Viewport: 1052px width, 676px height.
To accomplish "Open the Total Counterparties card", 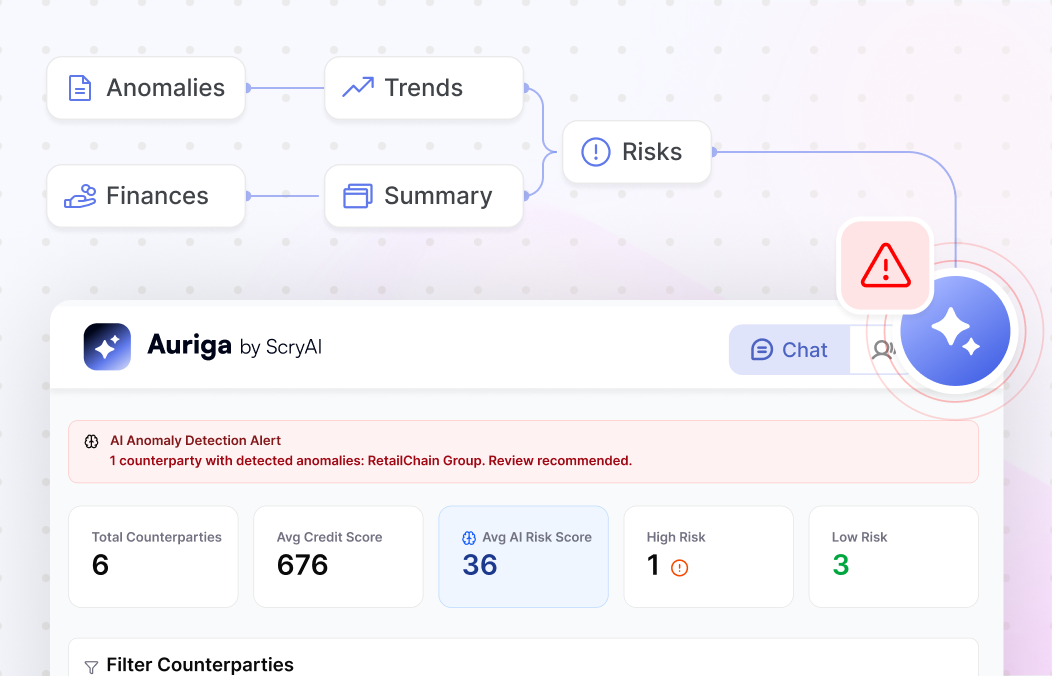I will tap(154, 557).
